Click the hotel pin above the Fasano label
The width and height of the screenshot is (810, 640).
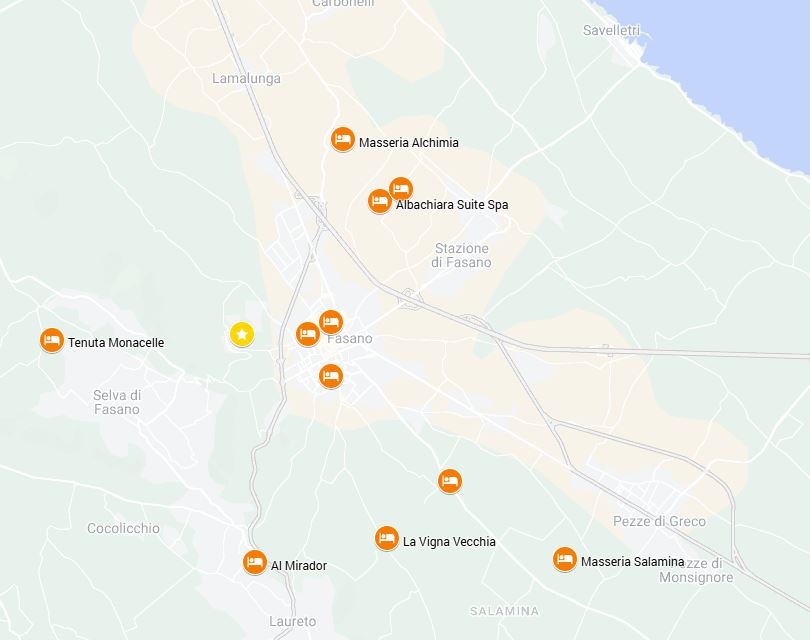coord(331,322)
